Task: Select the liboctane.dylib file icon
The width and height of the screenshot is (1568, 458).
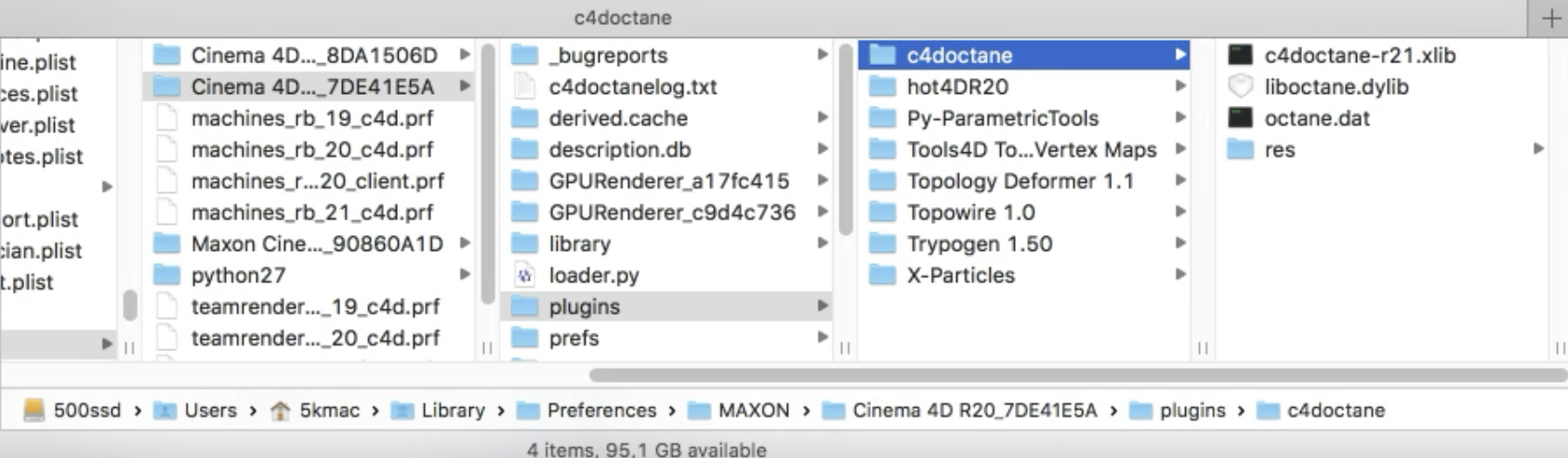Action: click(1240, 87)
